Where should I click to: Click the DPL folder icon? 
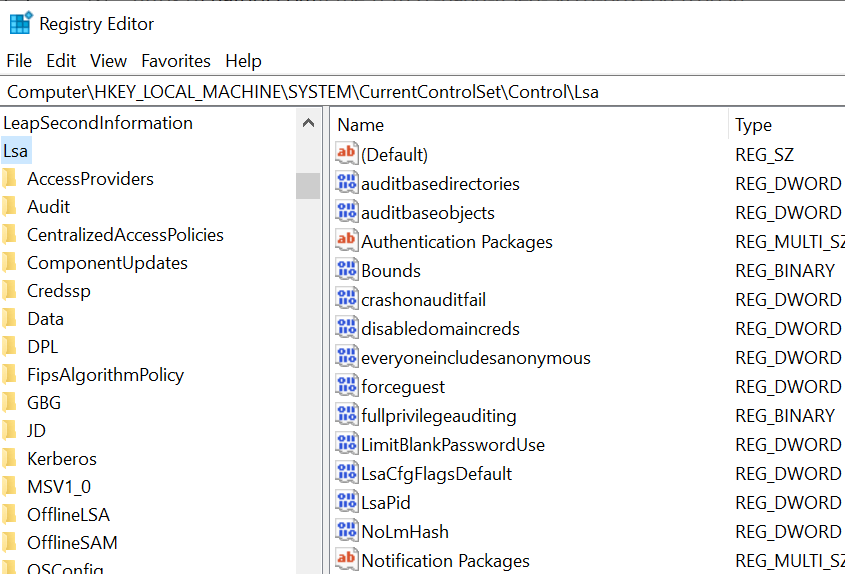(x=9, y=347)
